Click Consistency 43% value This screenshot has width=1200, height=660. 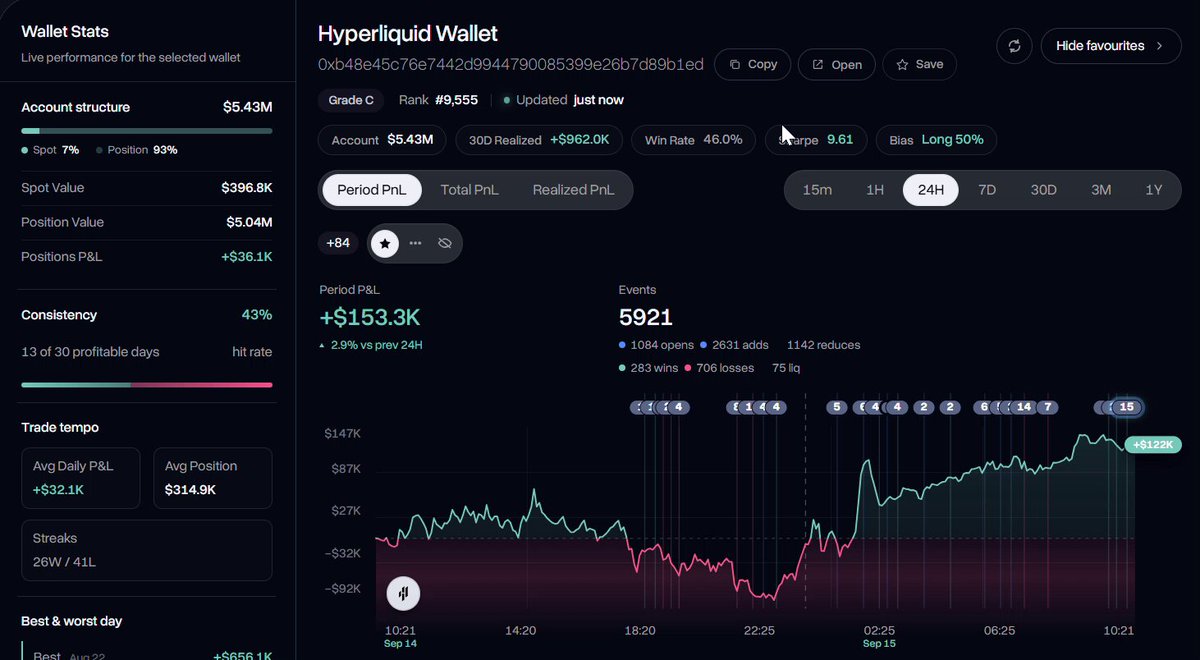pyautogui.click(x=257, y=315)
